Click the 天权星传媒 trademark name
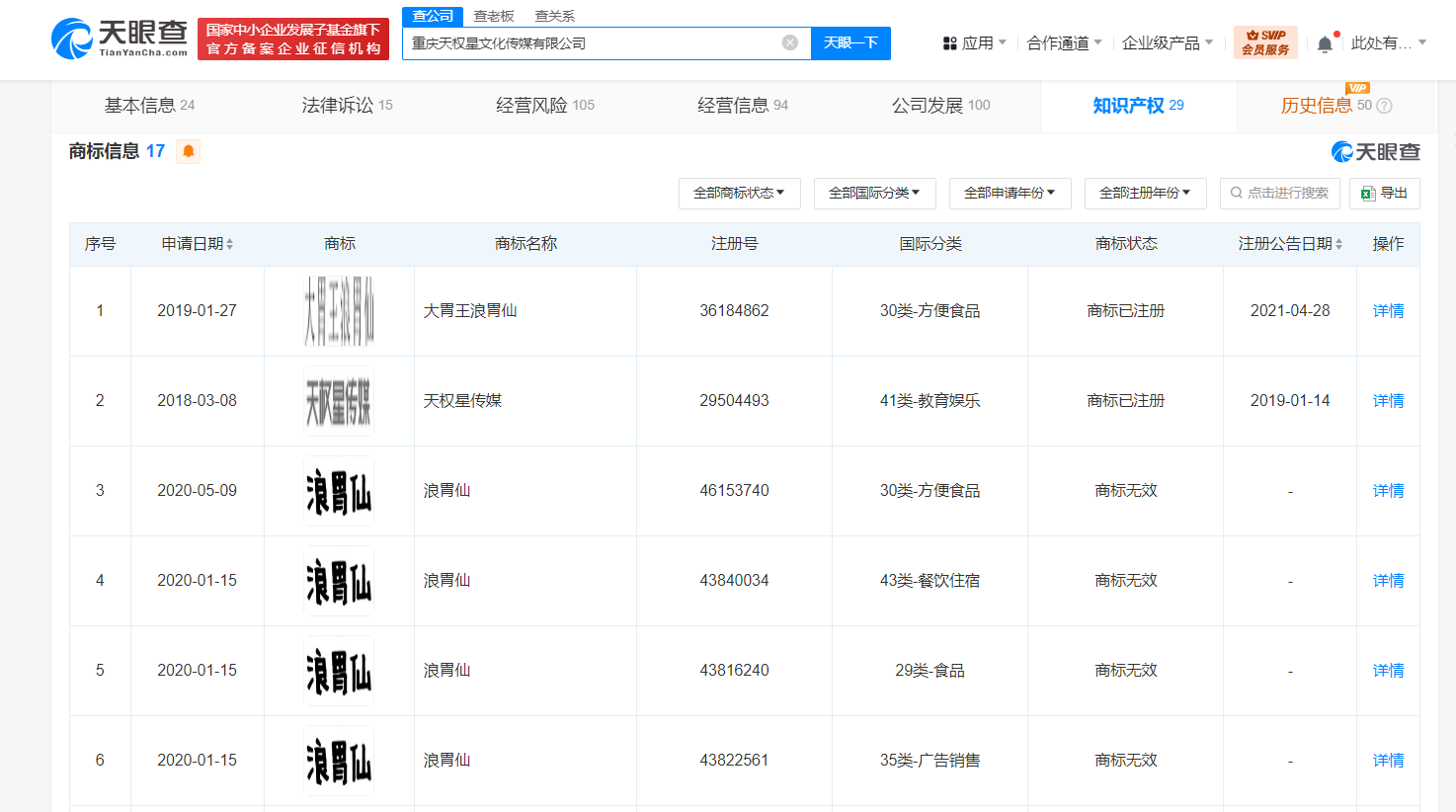The width and height of the screenshot is (1456, 812). (x=462, y=401)
